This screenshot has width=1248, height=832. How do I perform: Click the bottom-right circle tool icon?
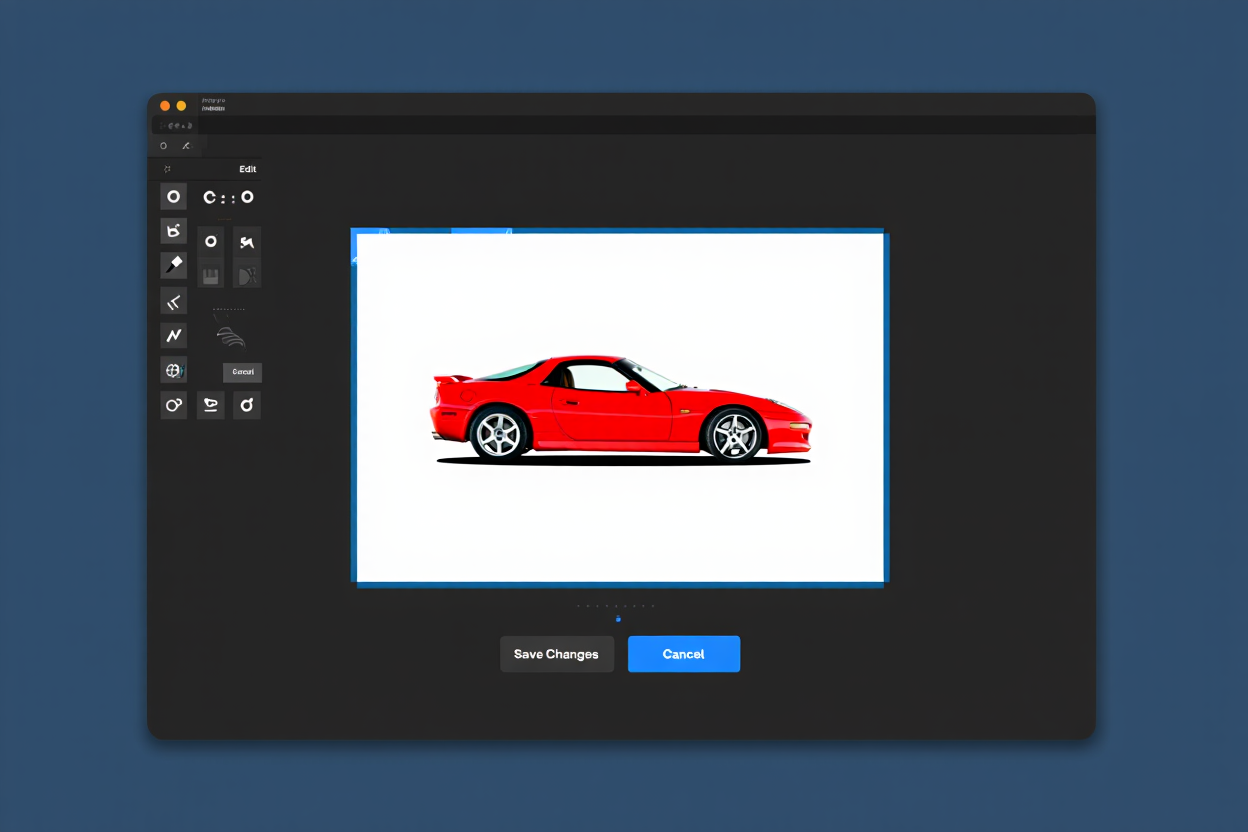pyautogui.click(x=246, y=405)
